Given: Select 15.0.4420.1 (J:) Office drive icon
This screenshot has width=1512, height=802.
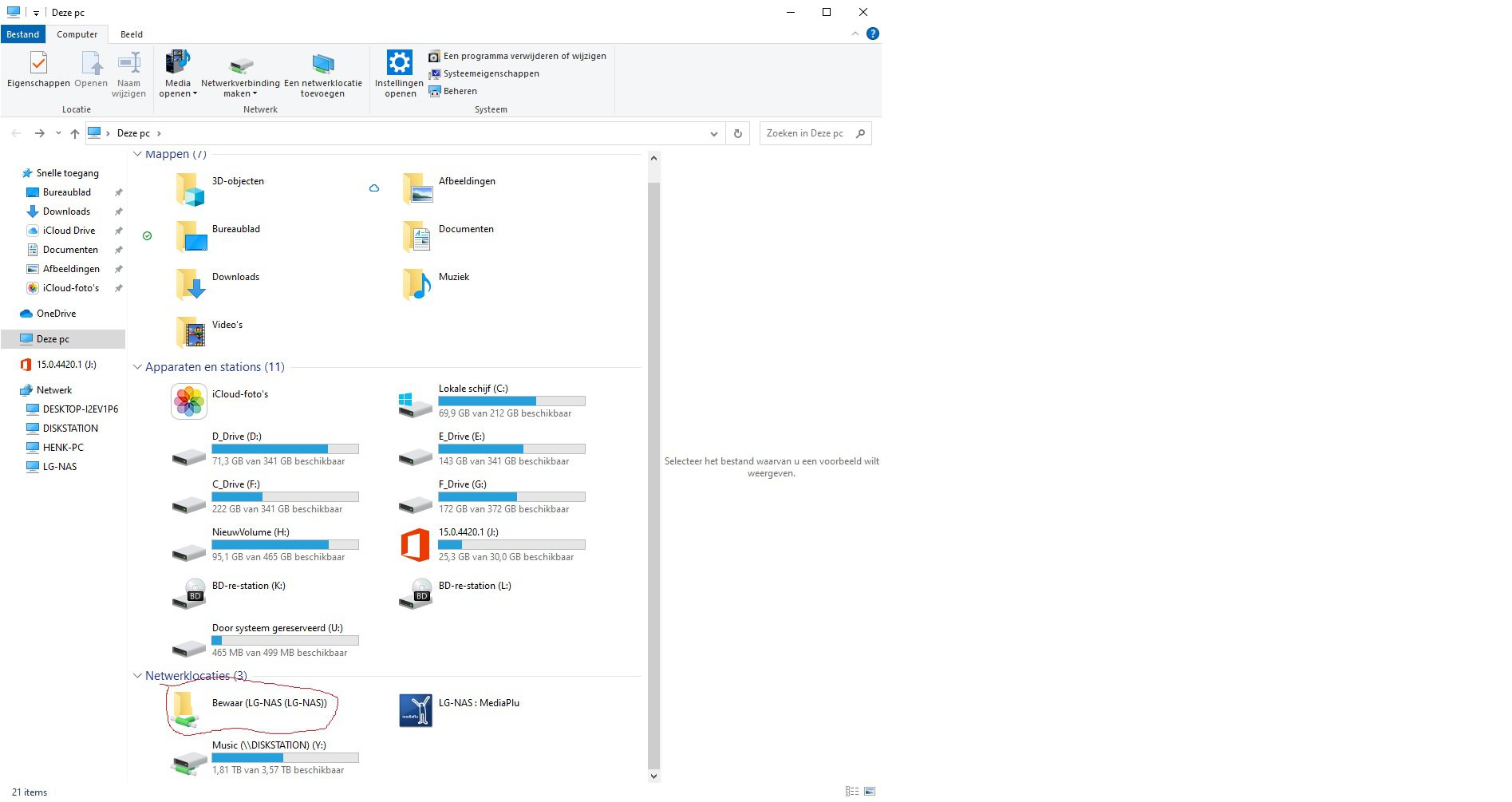Looking at the screenshot, I should coord(416,546).
